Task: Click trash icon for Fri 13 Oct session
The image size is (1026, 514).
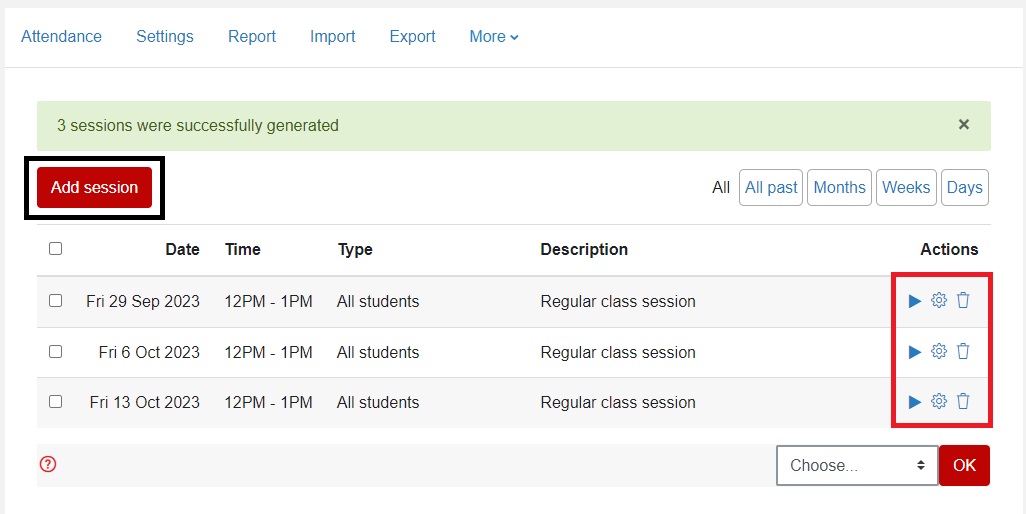Action: pyautogui.click(x=963, y=401)
